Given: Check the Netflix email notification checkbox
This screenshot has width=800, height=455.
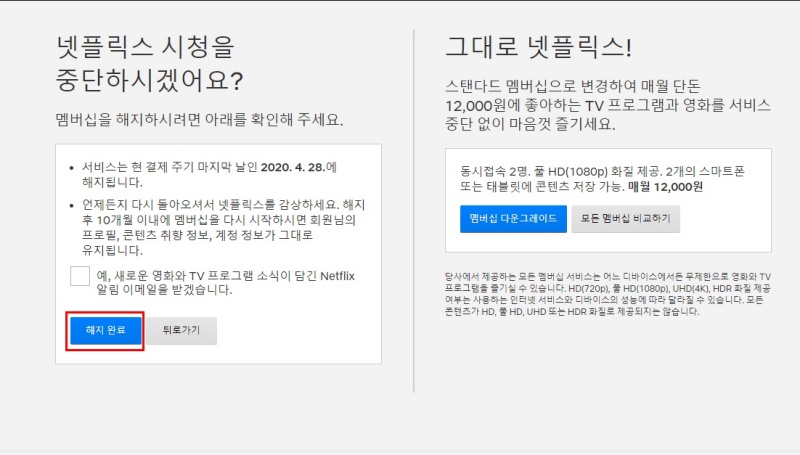Looking at the screenshot, I should click(x=80, y=276).
